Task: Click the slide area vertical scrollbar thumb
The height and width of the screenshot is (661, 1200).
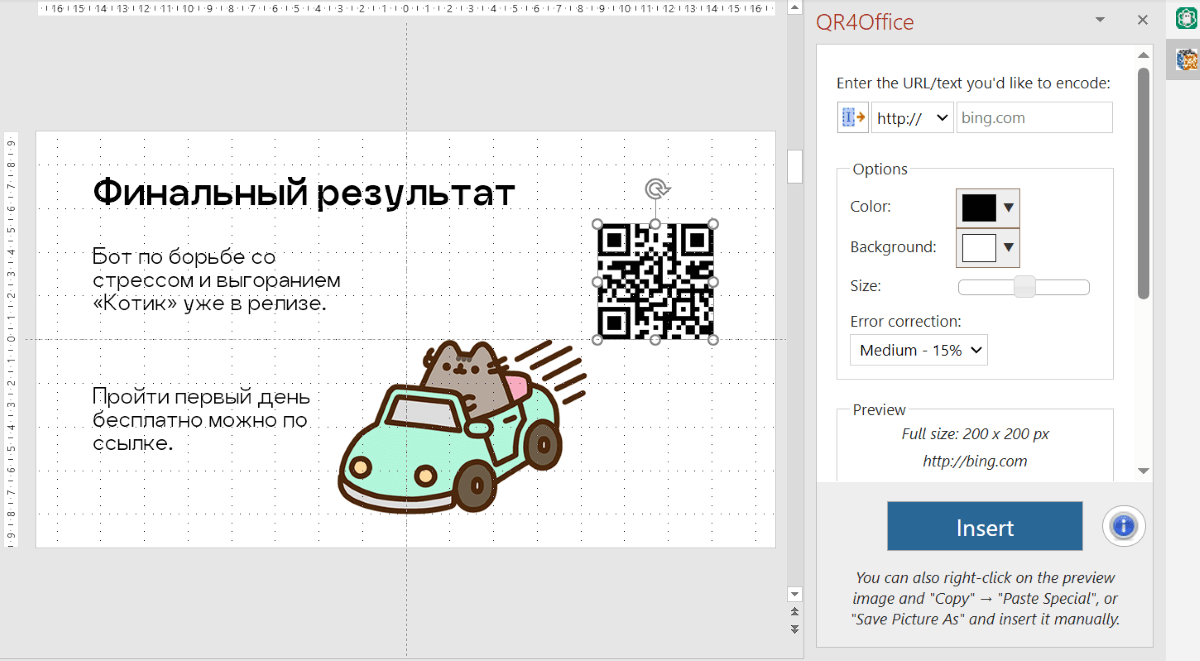Action: click(795, 167)
